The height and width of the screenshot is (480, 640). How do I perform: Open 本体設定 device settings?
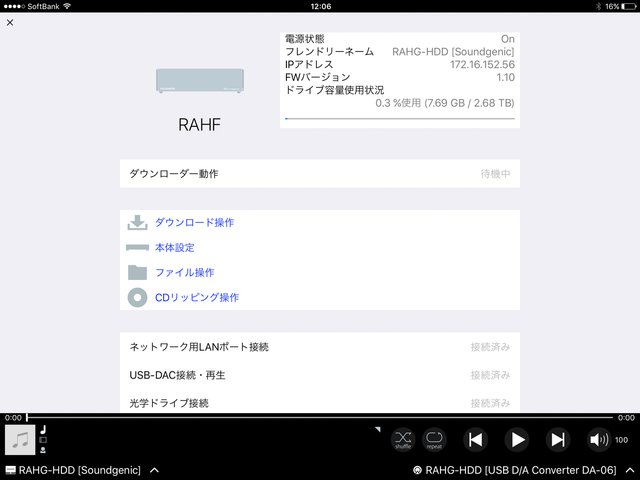click(x=174, y=247)
